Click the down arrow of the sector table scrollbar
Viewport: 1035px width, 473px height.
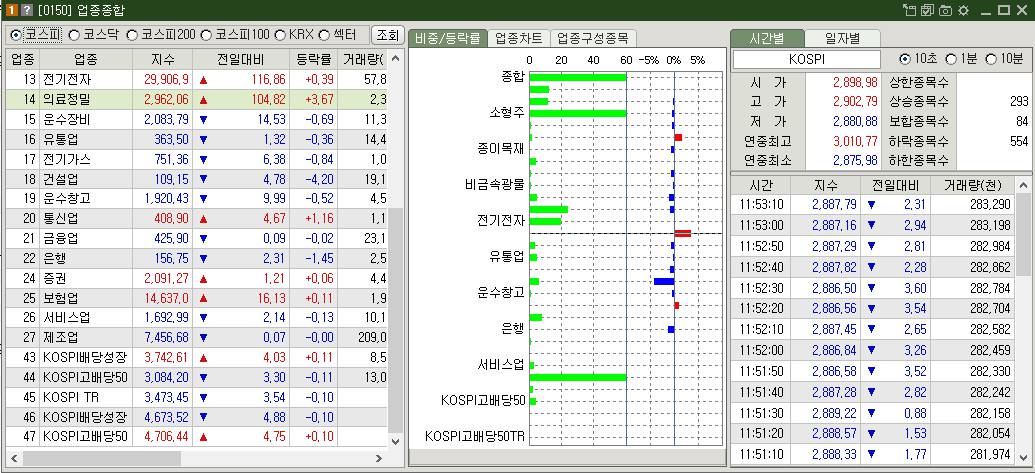click(x=395, y=441)
